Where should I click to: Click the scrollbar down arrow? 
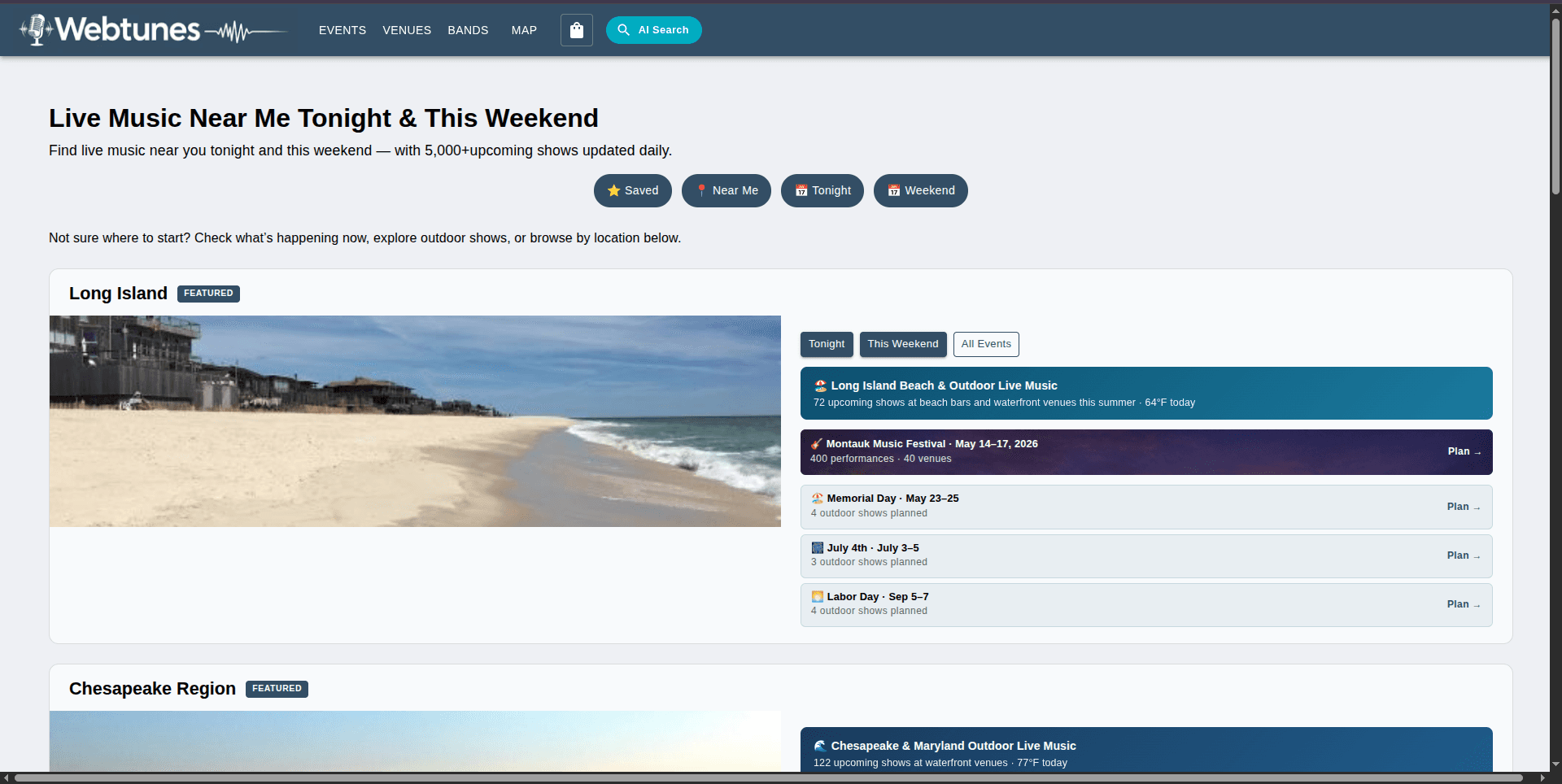coord(1555,764)
